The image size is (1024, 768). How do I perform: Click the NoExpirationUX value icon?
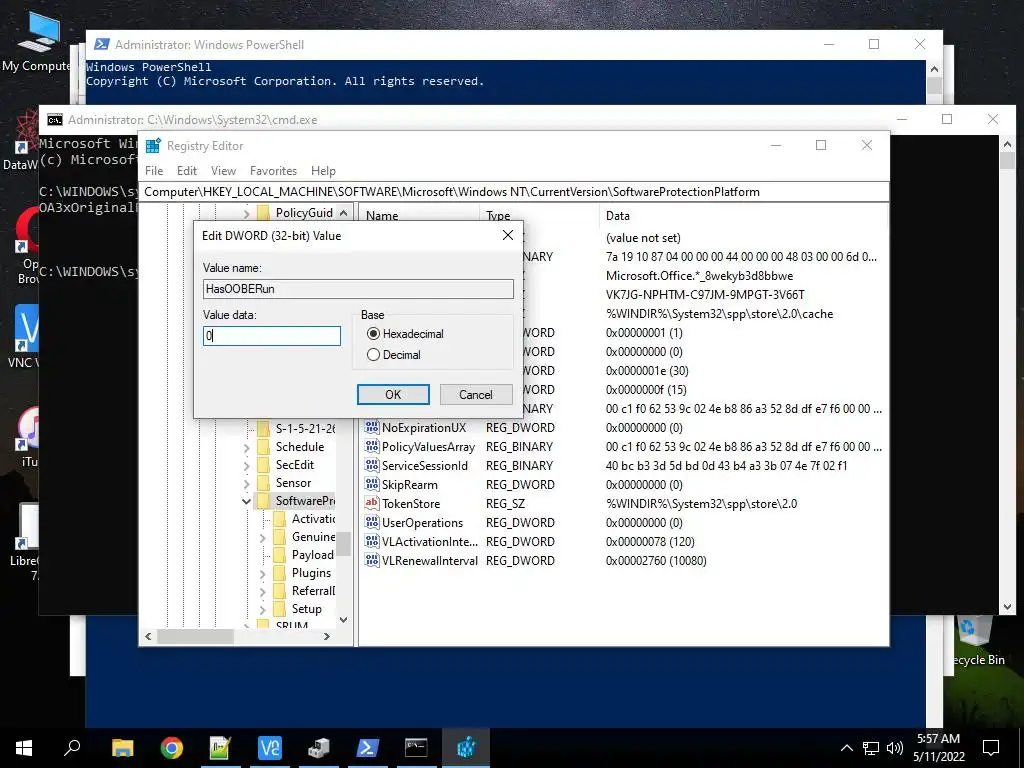pyautogui.click(x=372, y=428)
